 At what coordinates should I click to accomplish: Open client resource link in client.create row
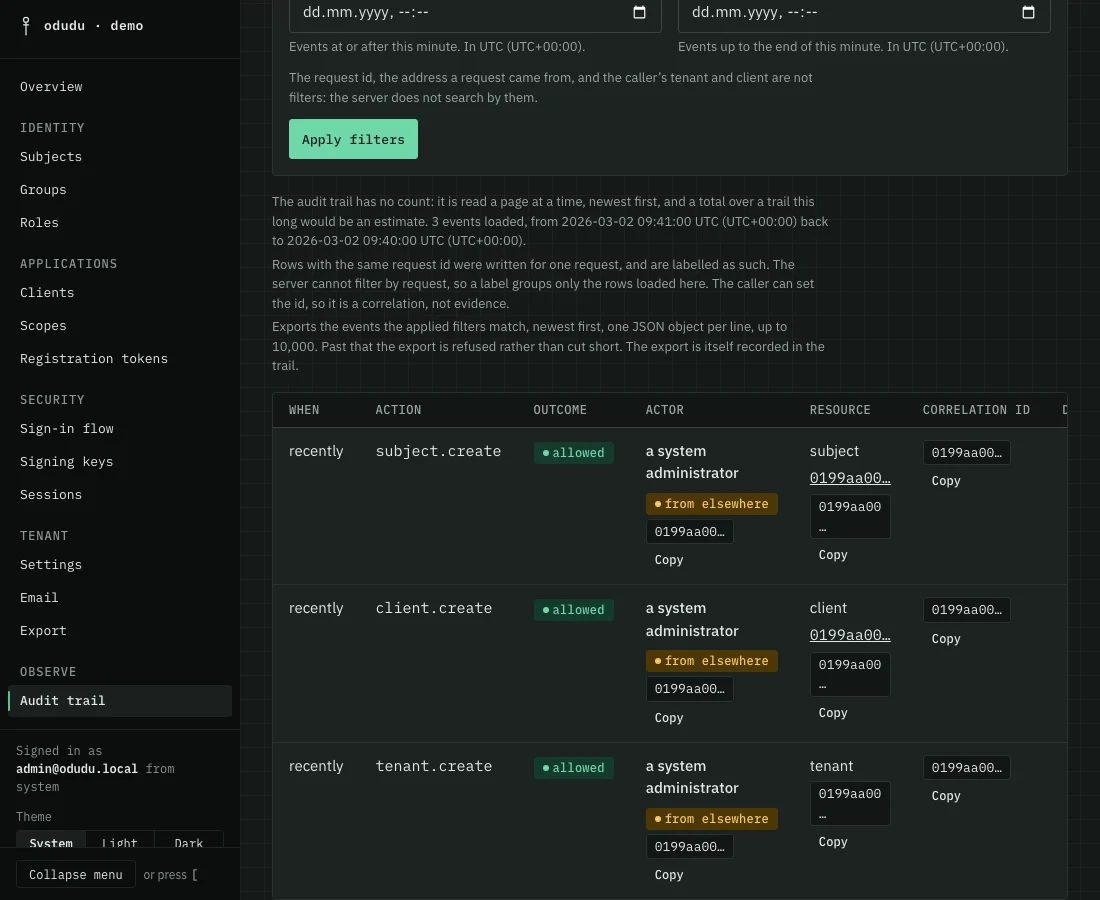[850, 635]
